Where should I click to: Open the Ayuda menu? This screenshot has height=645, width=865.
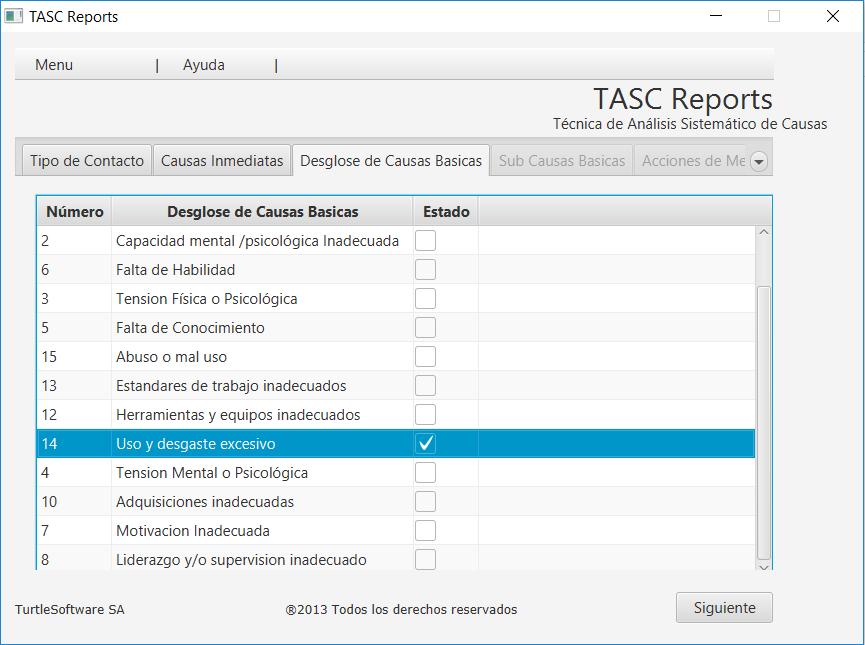pyautogui.click(x=204, y=65)
